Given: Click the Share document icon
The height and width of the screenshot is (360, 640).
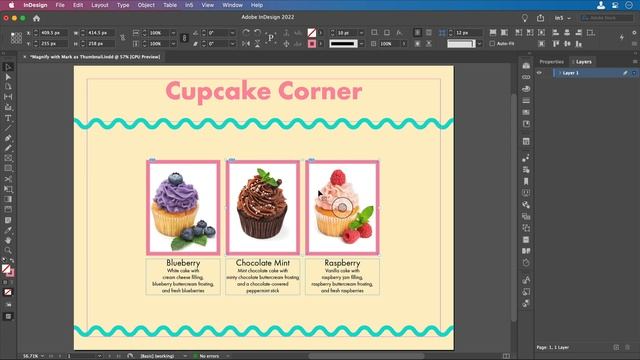Looking at the screenshot, I should point(540,18).
